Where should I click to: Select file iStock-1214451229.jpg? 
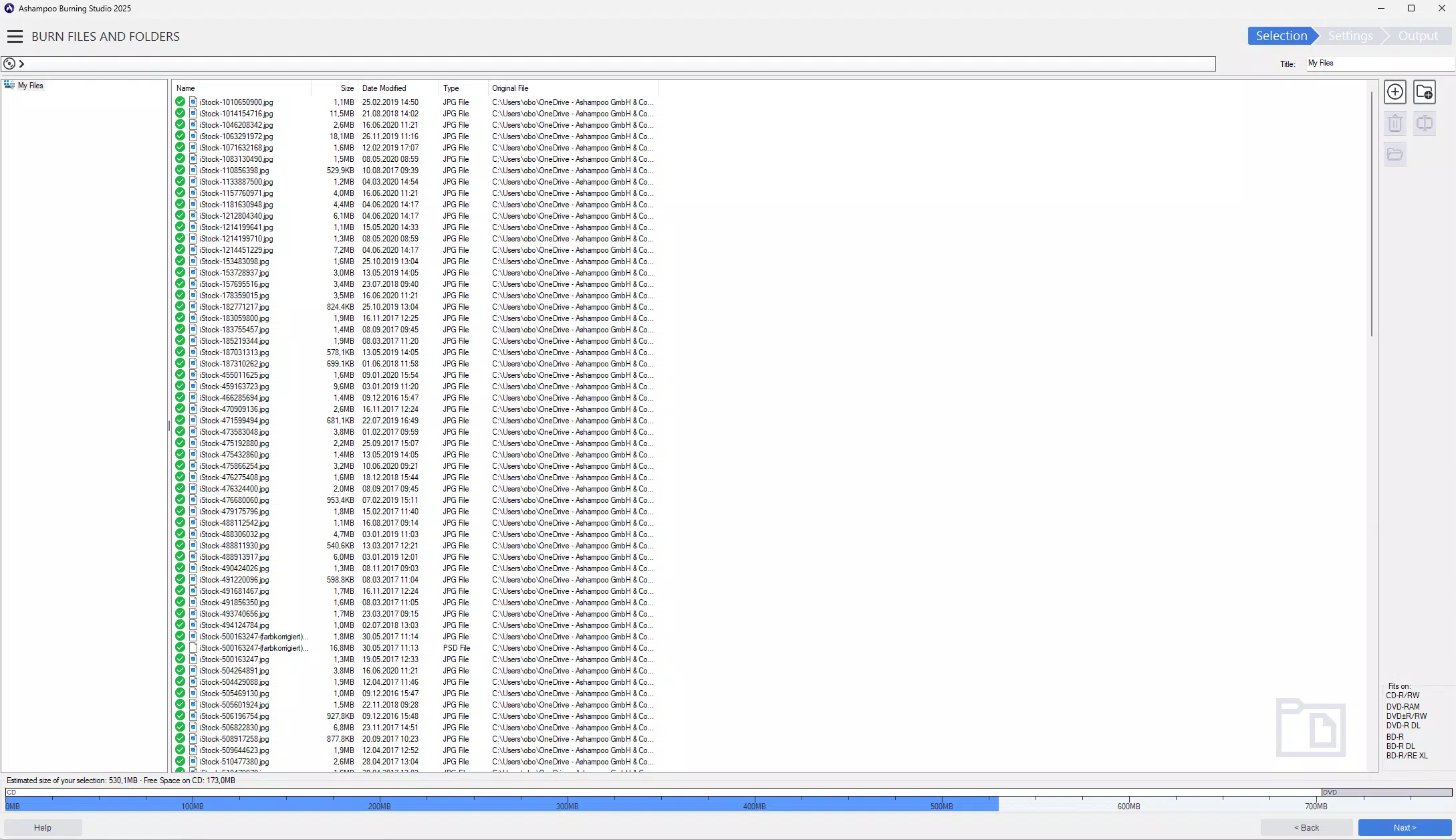coord(236,249)
